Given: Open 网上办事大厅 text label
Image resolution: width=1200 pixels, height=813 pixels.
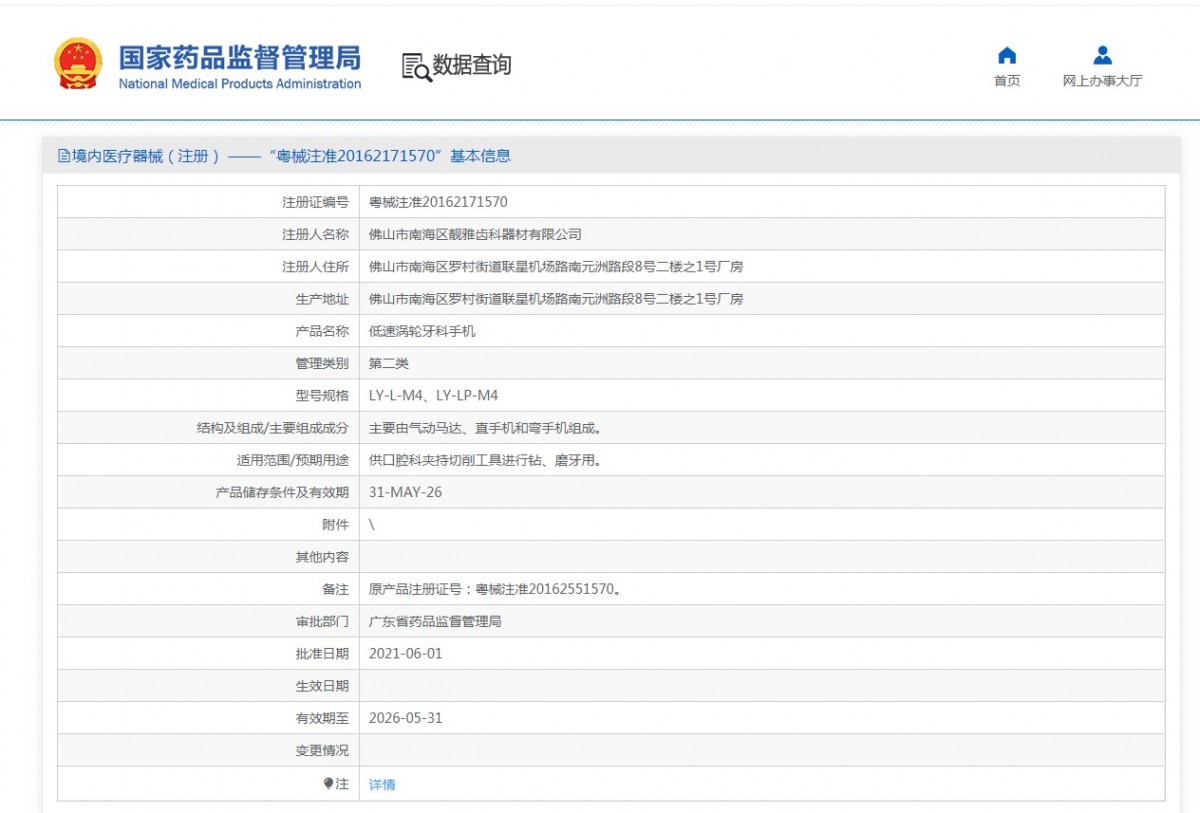Looking at the screenshot, I should pos(1102,81).
